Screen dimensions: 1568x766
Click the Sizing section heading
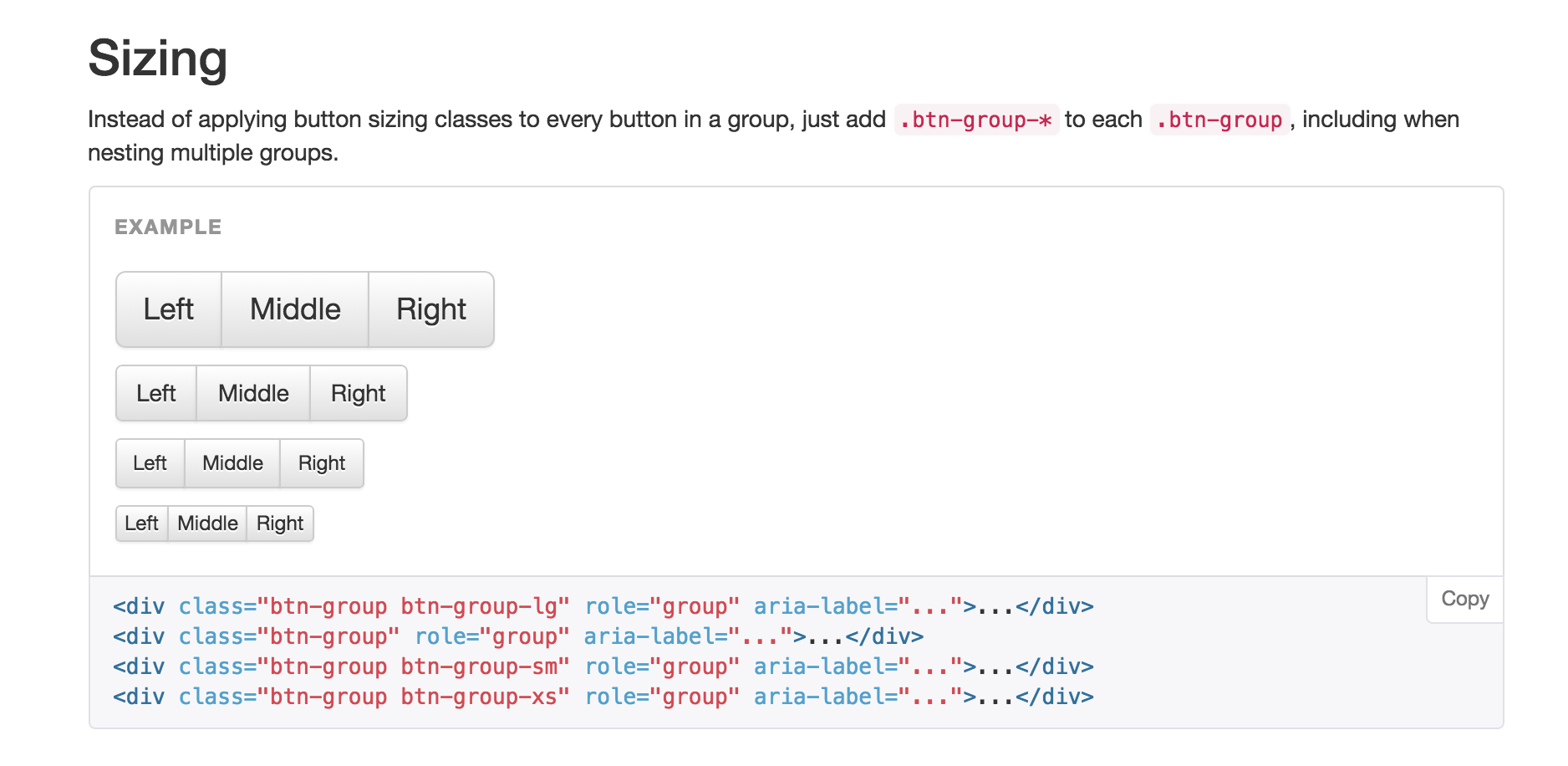(158, 59)
